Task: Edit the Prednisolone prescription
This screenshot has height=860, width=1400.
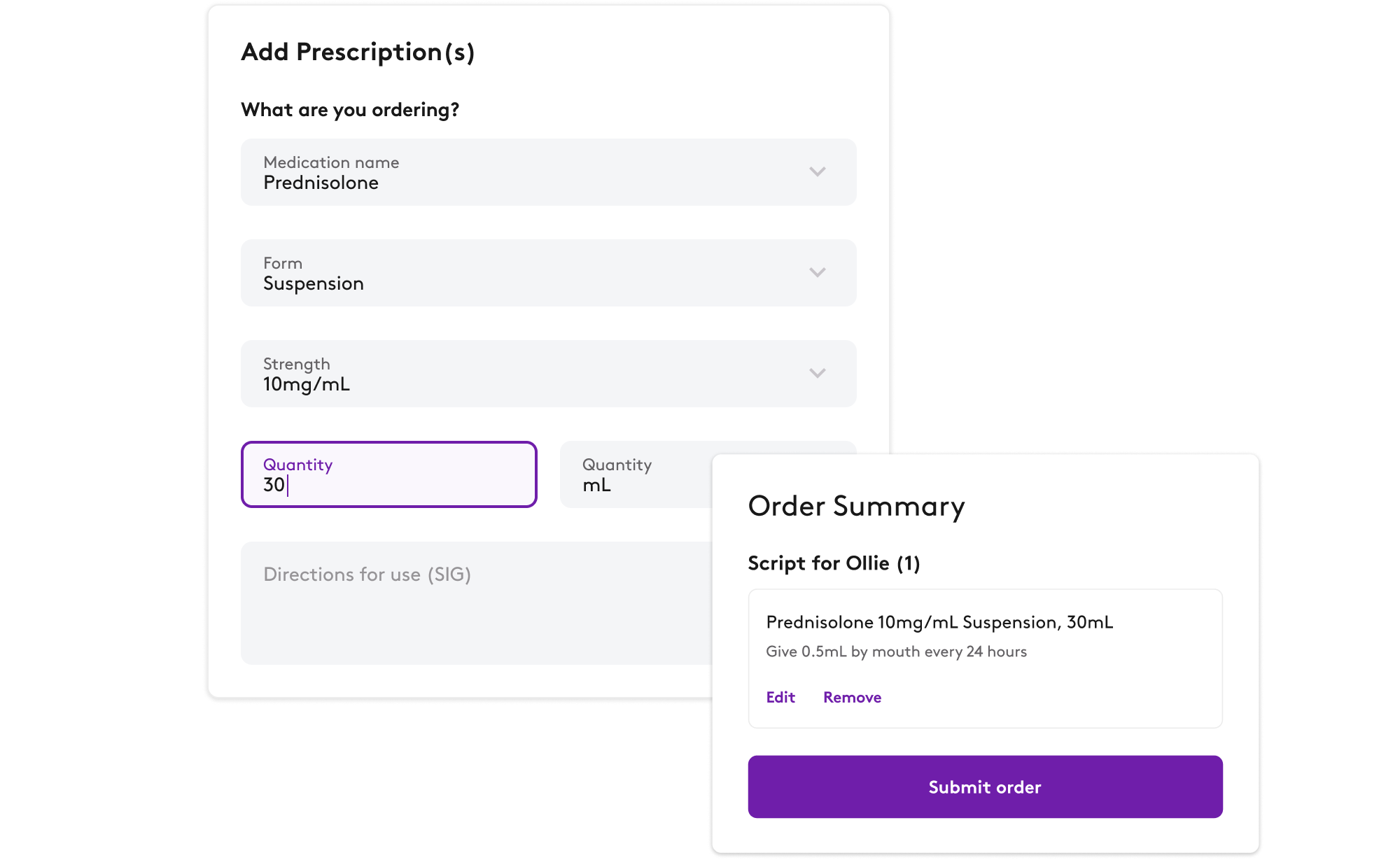Action: tap(780, 697)
